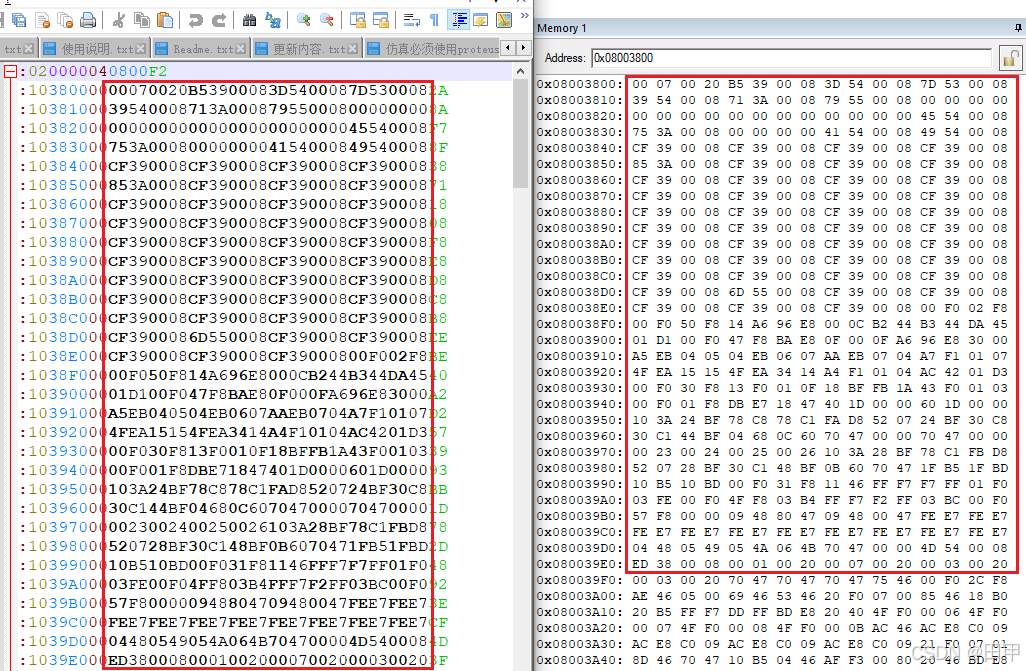Toggle synchronized vertical scrolling icon

coord(357,20)
